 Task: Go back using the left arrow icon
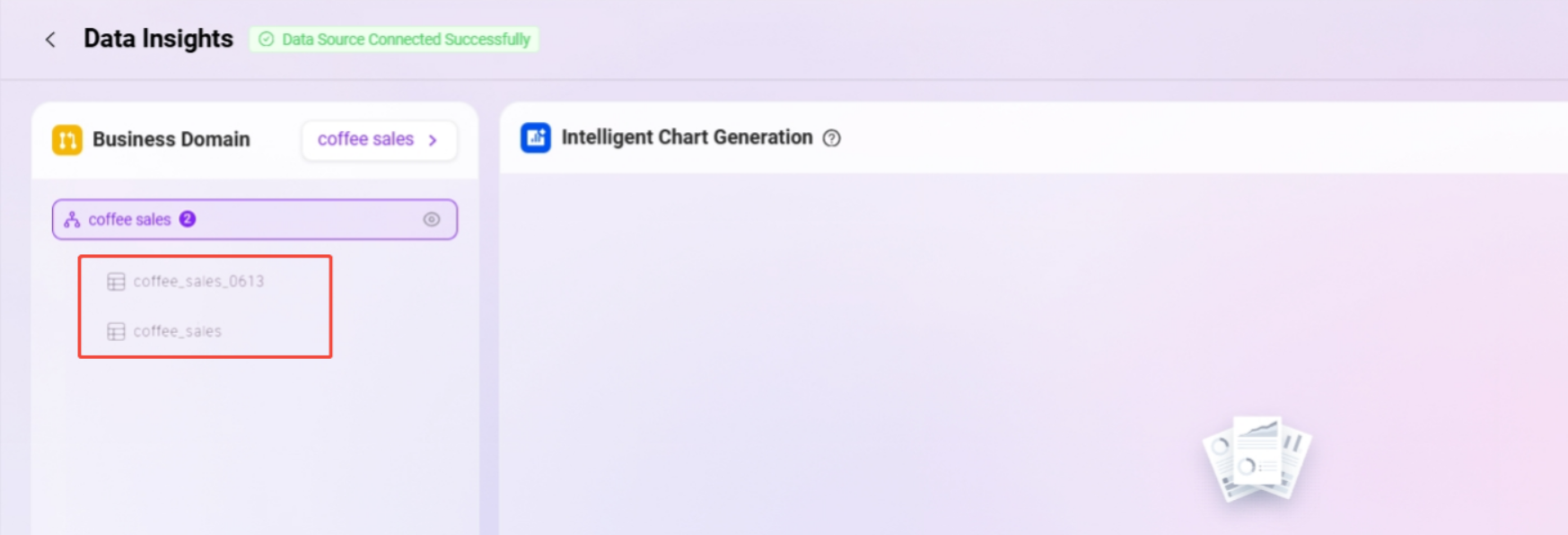(x=50, y=39)
